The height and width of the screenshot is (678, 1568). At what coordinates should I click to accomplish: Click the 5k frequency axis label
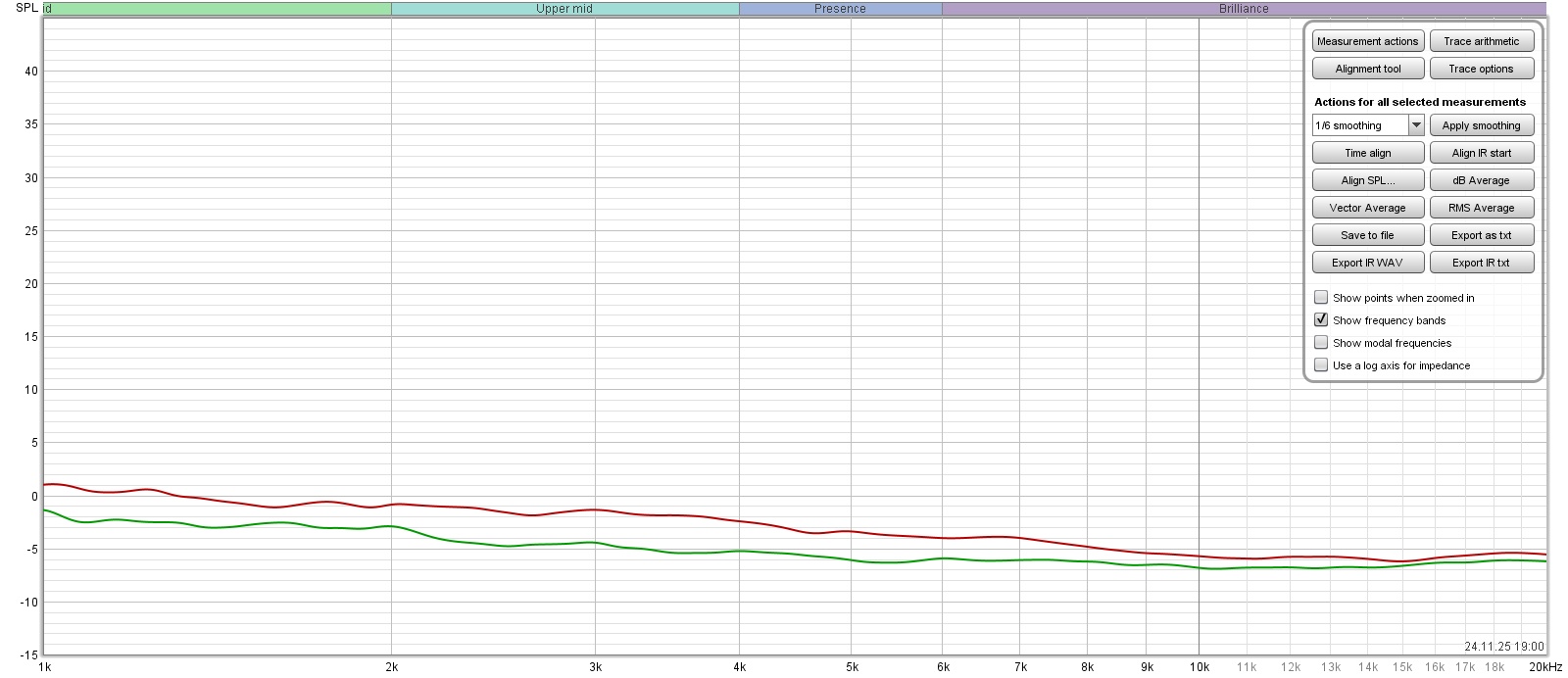pos(853,667)
